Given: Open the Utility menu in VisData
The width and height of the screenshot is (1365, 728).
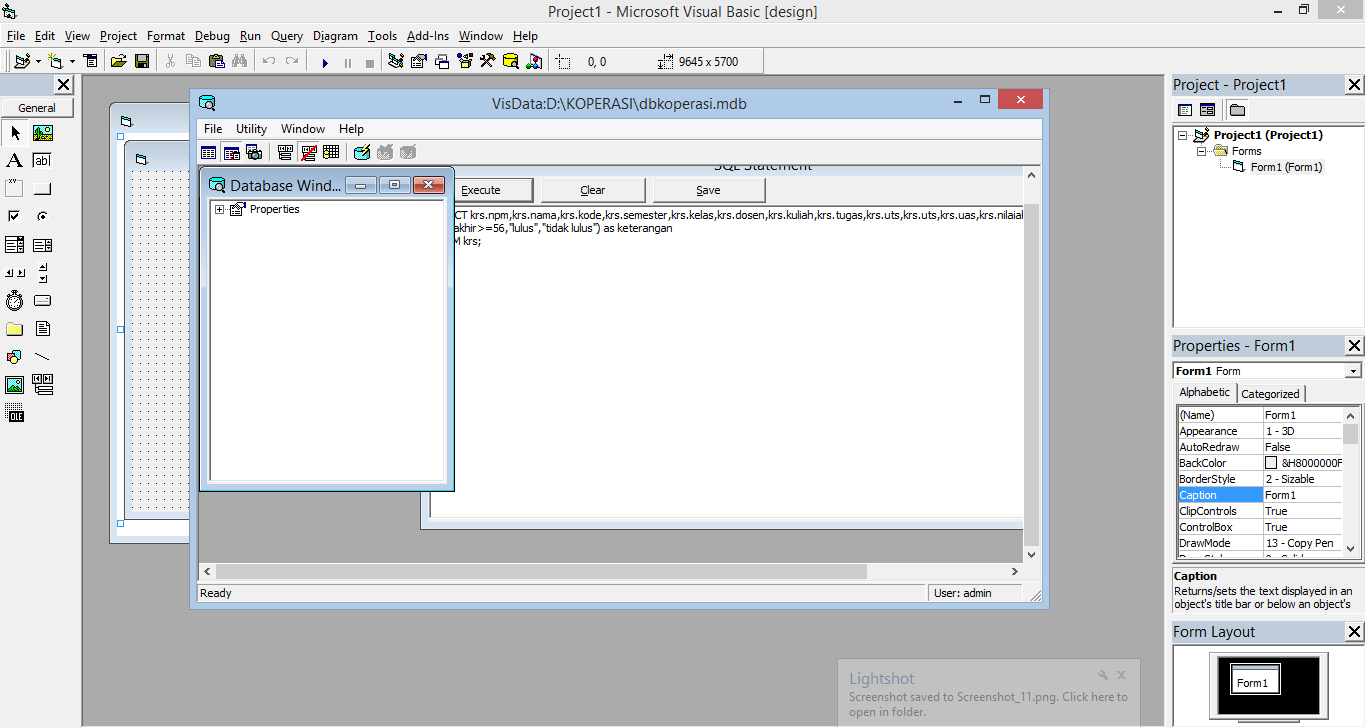Looking at the screenshot, I should click(x=251, y=129).
